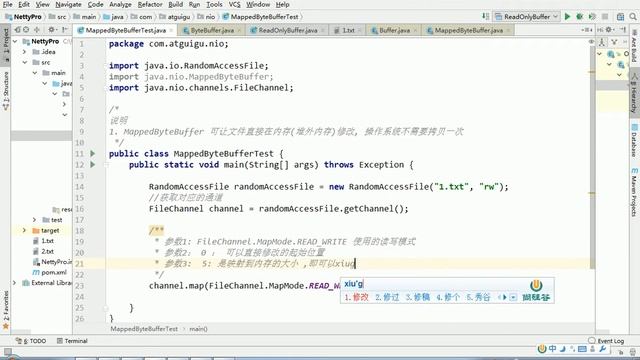The image size is (640, 360).
Task: Switch to MappedByteBuffer.java tab
Action: click(468, 30)
